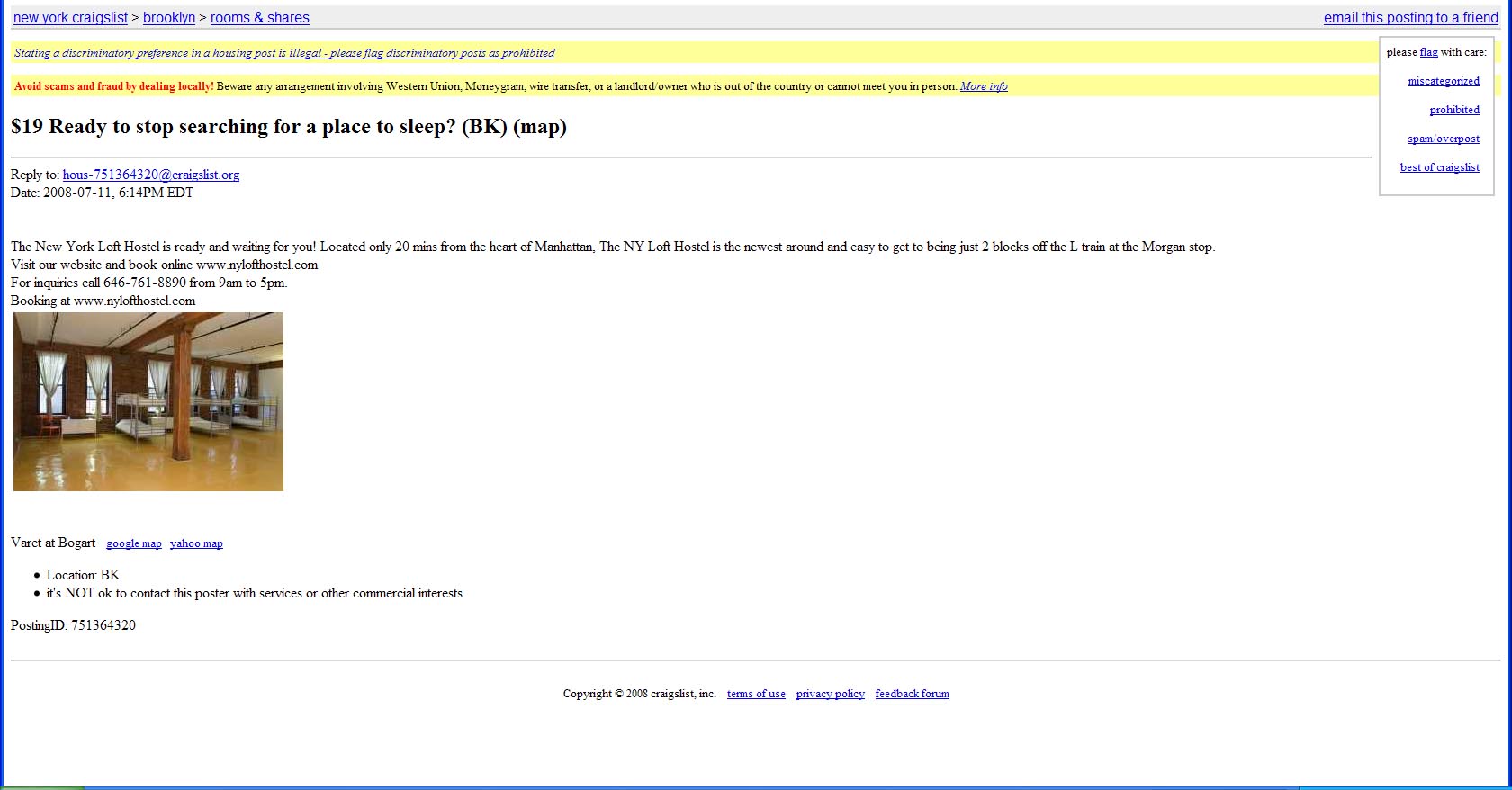Nominate the posting for best of craigslist
This screenshot has height=790, width=1512.
point(1439,167)
